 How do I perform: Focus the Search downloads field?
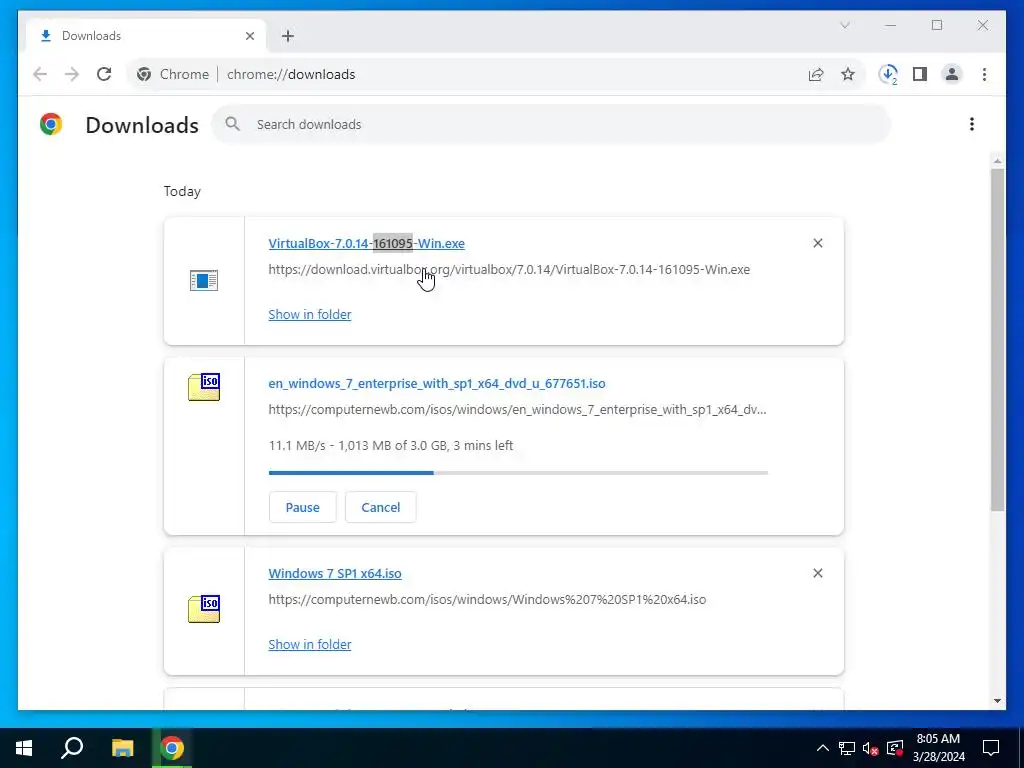[x=551, y=124]
